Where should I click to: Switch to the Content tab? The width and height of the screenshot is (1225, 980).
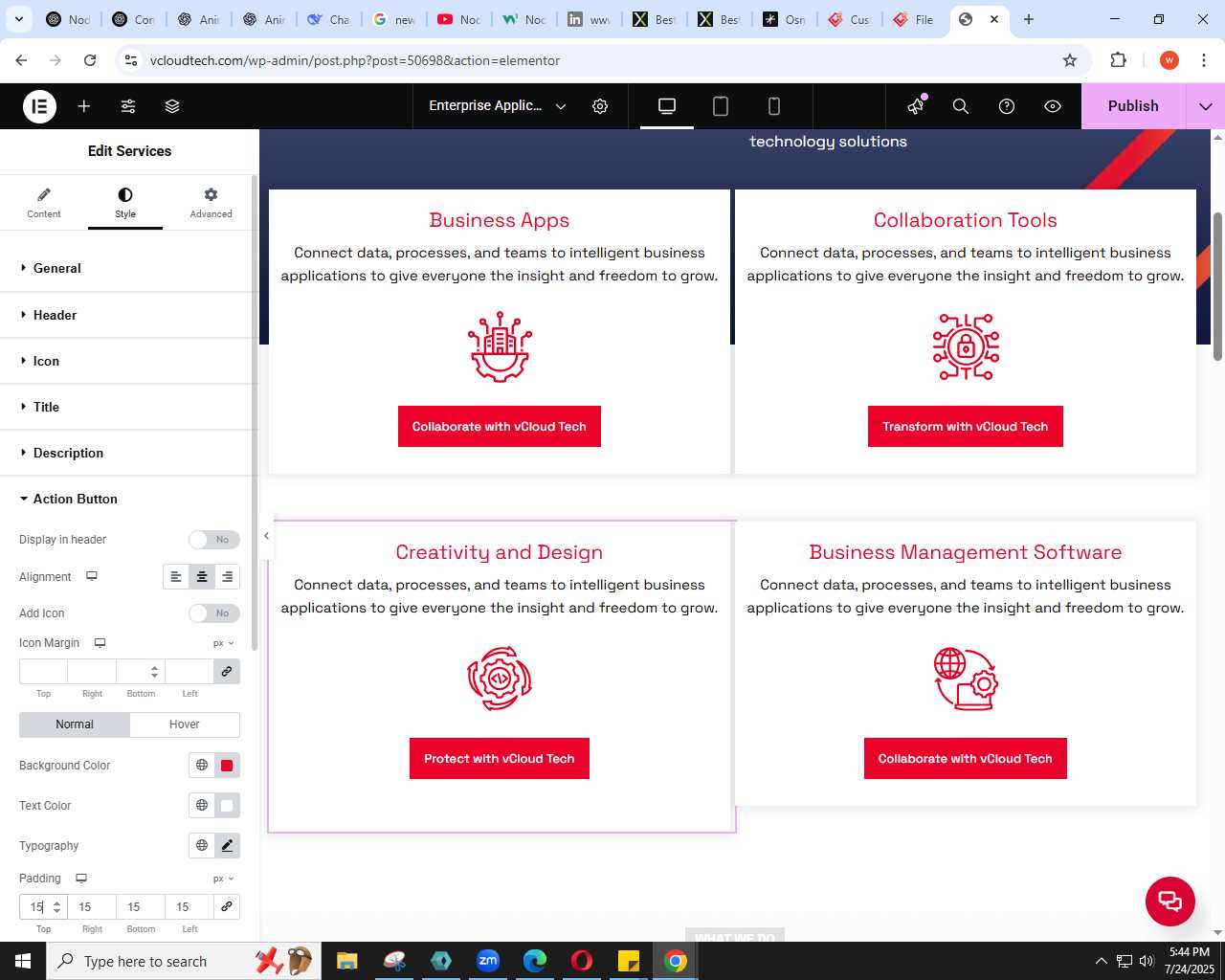(x=44, y=202)
